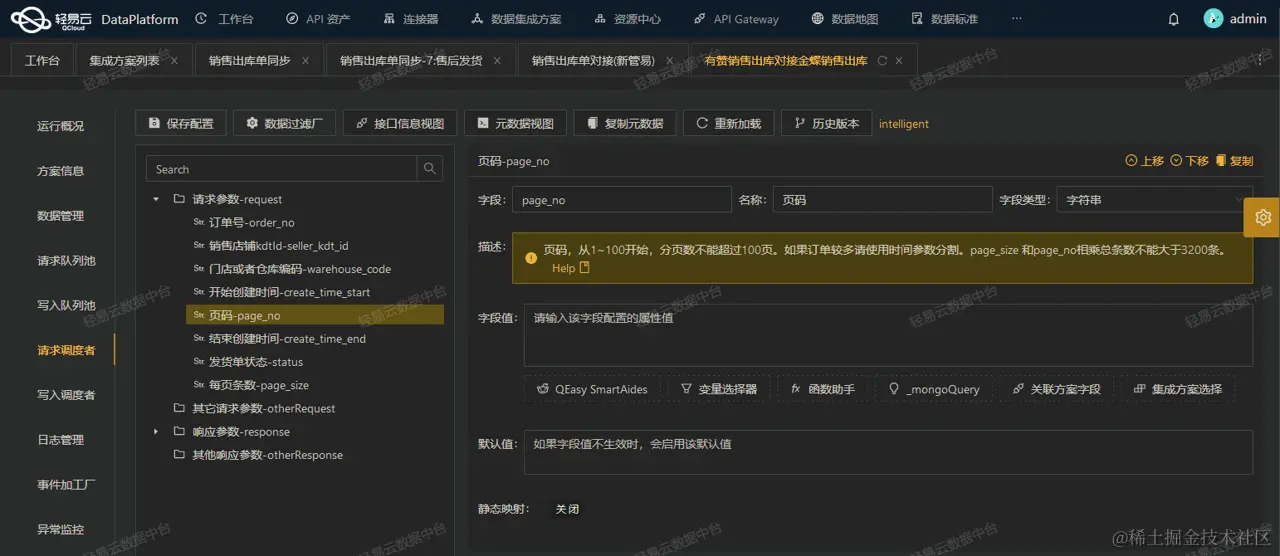Click the 轻易云 QCloud logo
Screen dimensions: 1280x556
pyautogui.click(x=50, y=19)
